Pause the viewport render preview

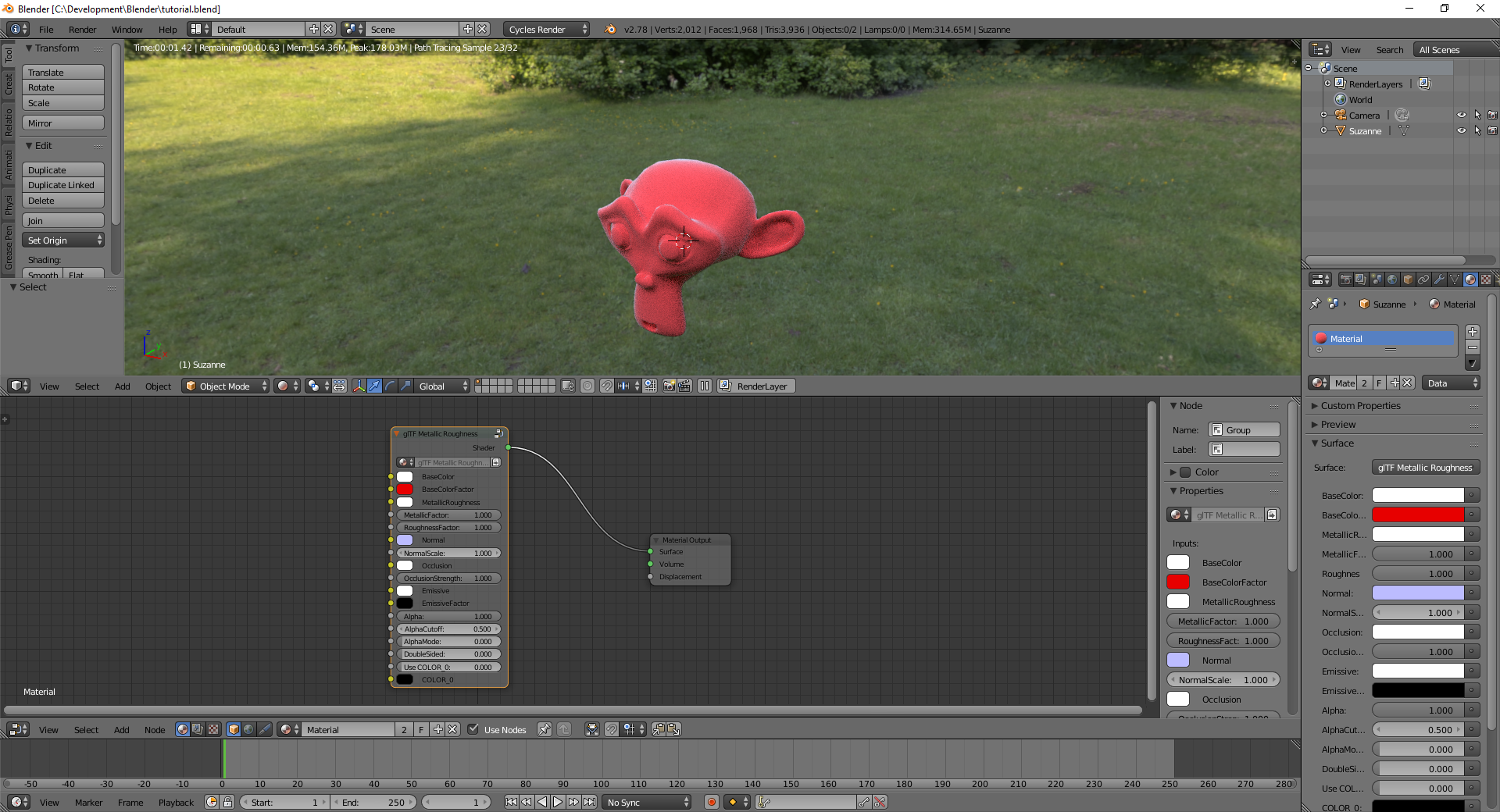click(x=705, y=386)
